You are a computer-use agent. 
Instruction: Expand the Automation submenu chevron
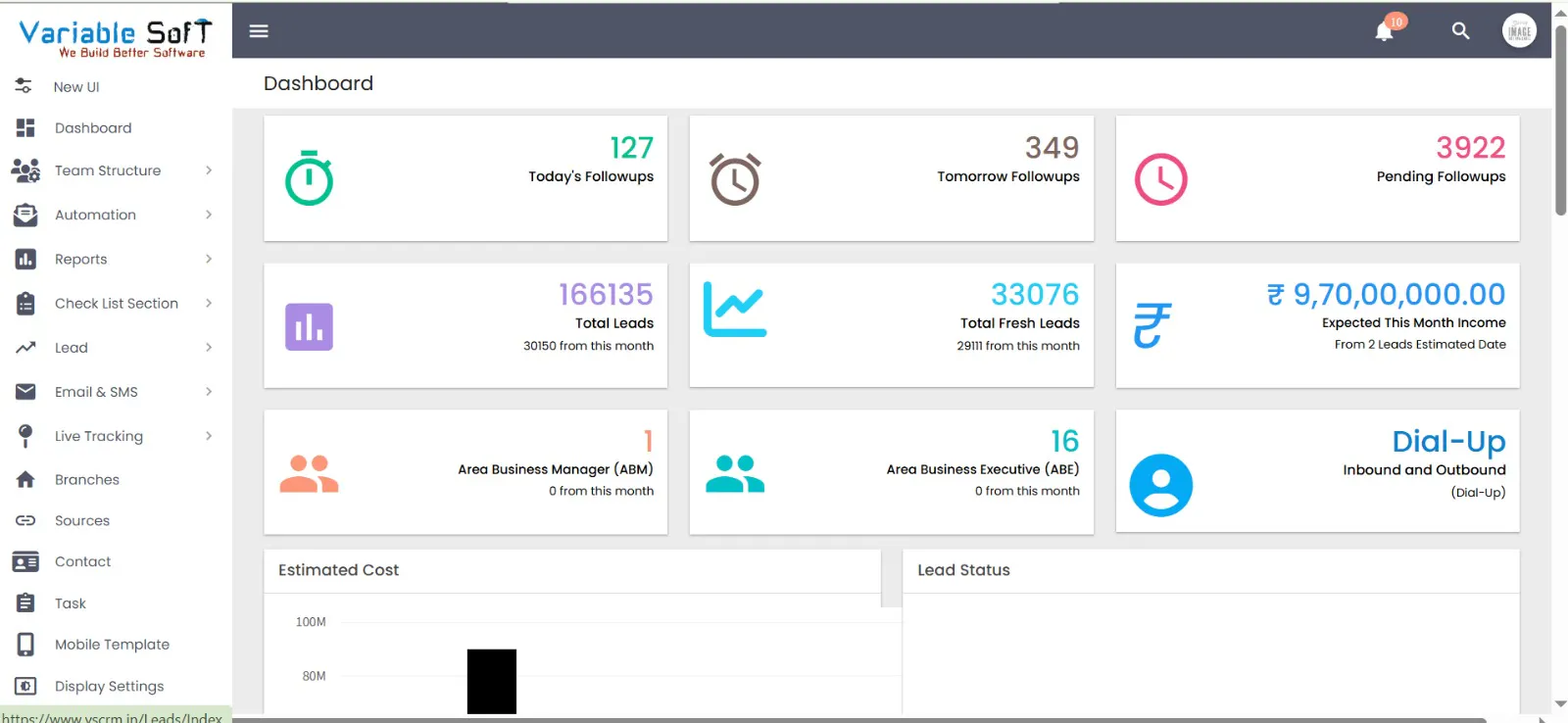click(209, 215)
